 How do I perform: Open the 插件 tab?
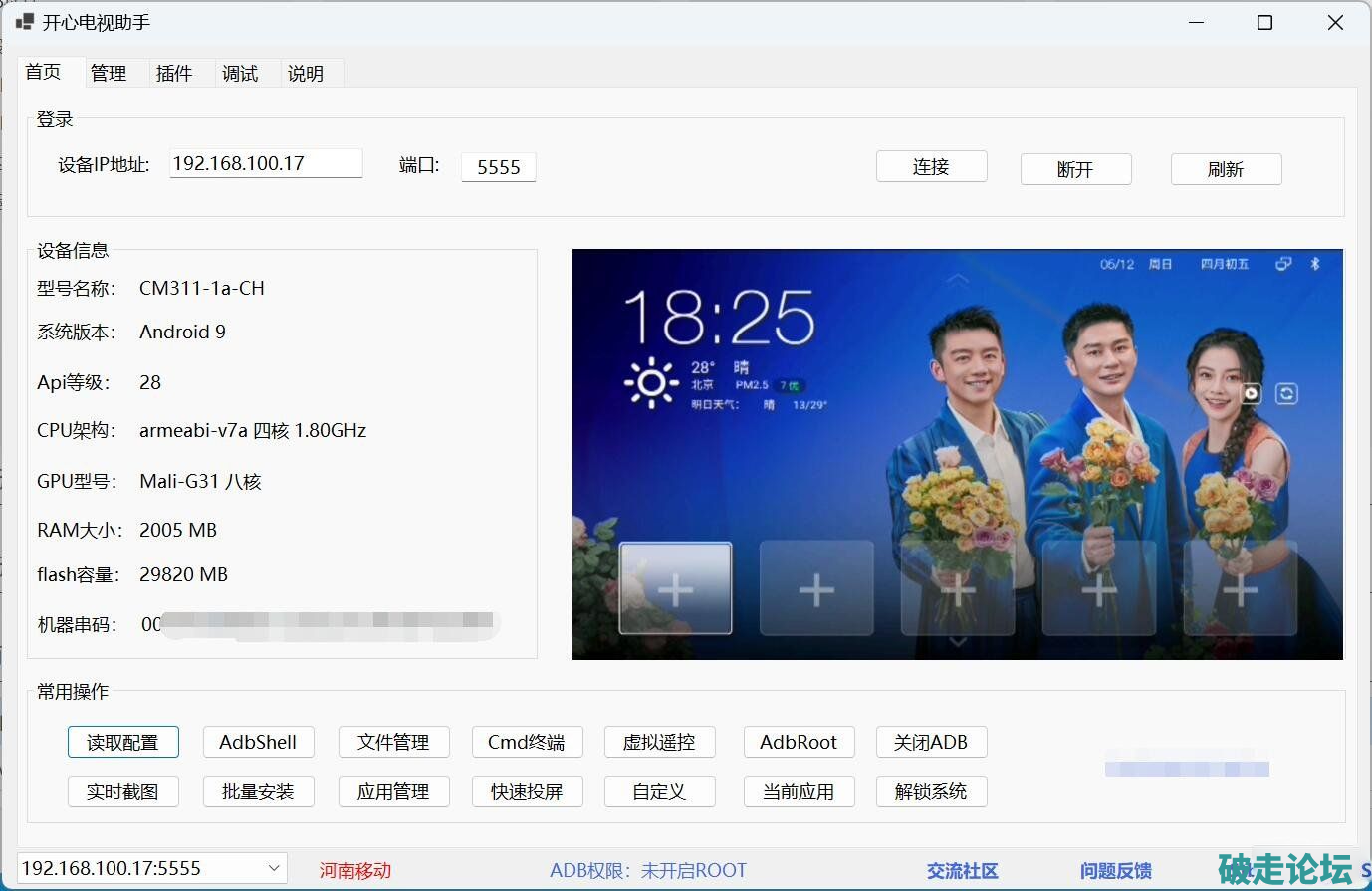click(174, 73)
